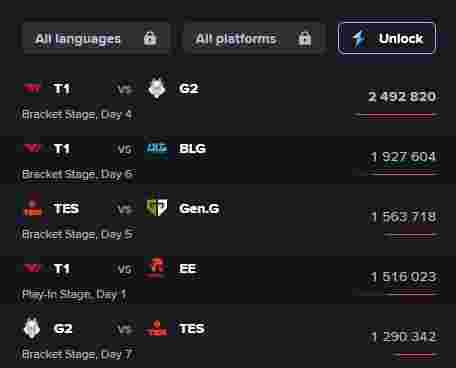The image size is (456, 368).
Task: Click the viewers bar under 2 492 820
Action: (x=396, y=116)
